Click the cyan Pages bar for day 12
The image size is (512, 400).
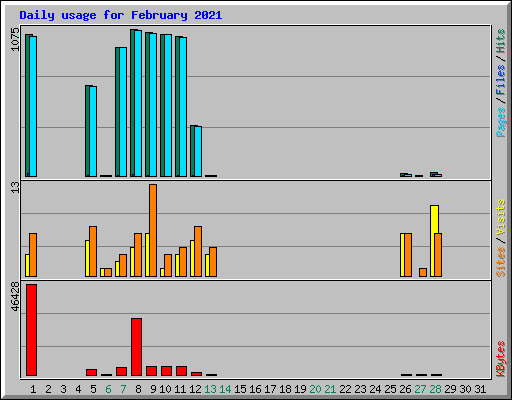click(x=198, y=151)
